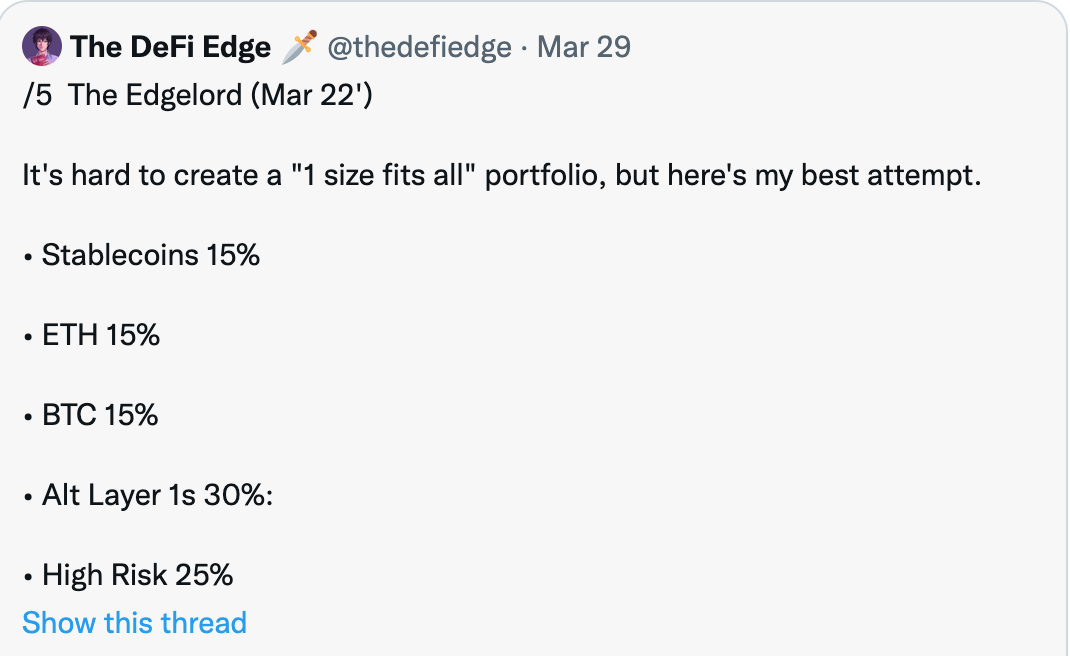
Task: Click the "1 size fits all" sentence
Action: point(502,175)
